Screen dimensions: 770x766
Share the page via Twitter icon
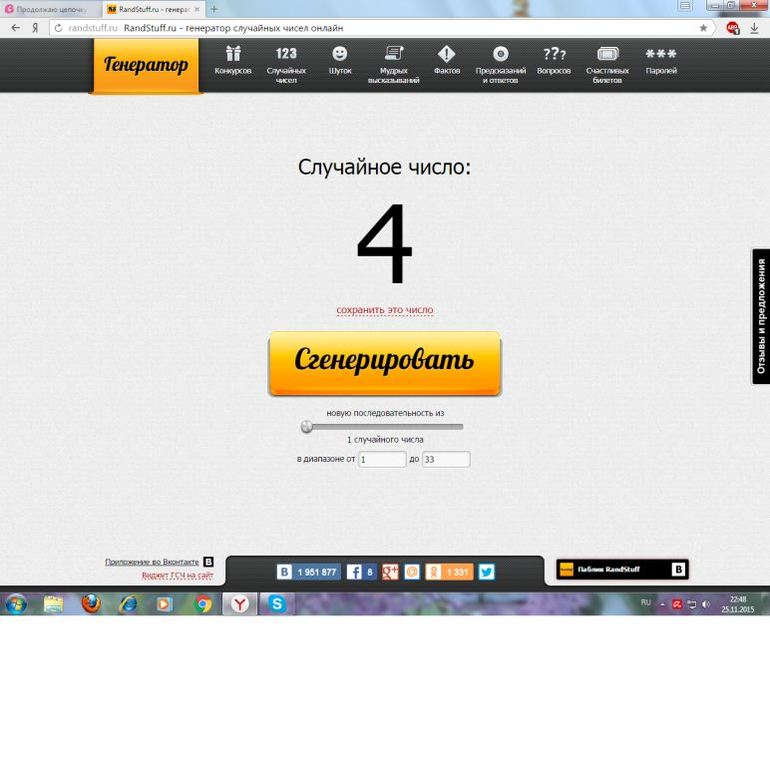click(486, 572)
